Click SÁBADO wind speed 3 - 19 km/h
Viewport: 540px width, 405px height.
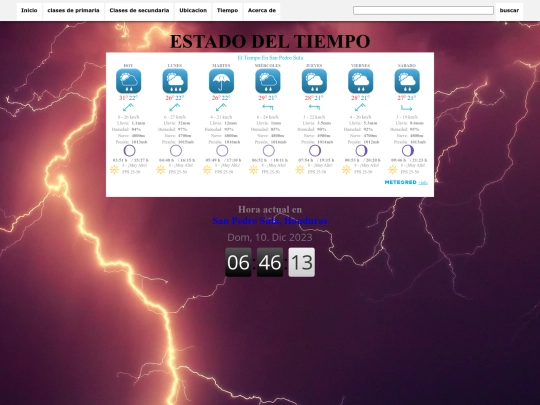point(407,117)
